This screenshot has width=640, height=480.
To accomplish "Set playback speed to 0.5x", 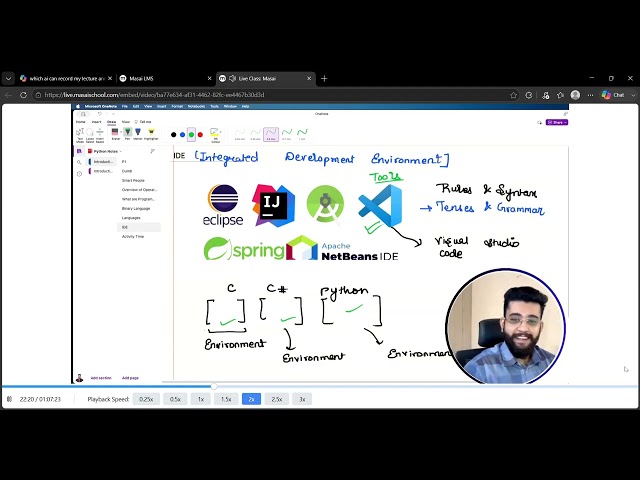I will [x=175, y=399].
